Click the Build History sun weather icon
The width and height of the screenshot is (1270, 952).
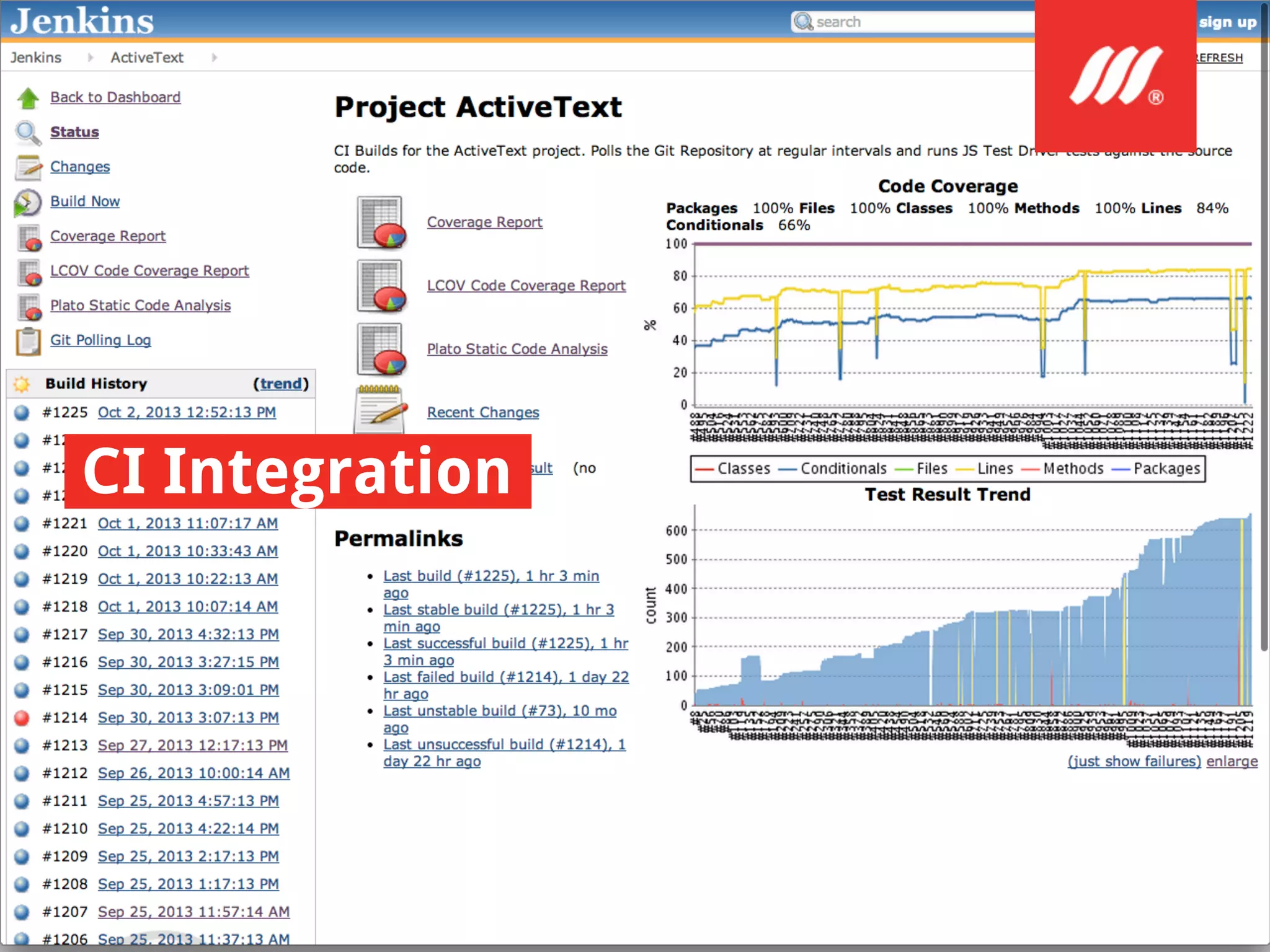pos(22,384)
